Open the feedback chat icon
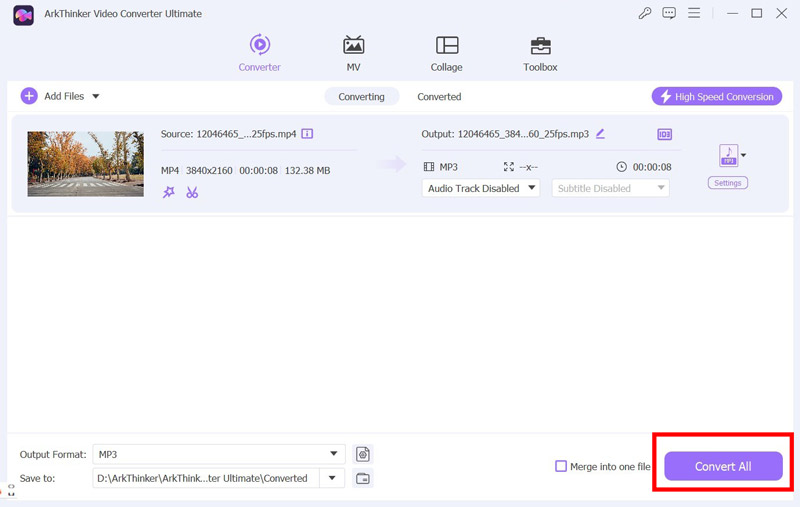The width and height of the screenshot is (800, 507). 669,13
